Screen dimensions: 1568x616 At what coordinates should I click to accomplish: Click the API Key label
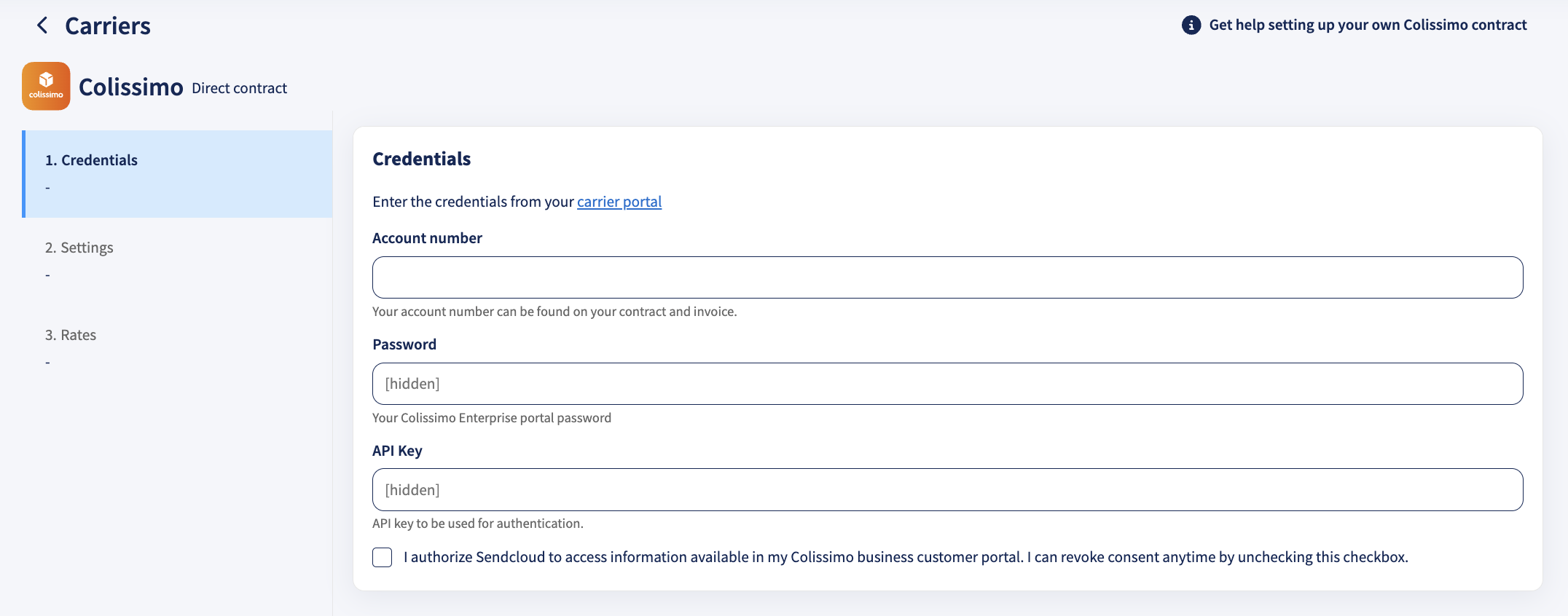tap(397, 451)
